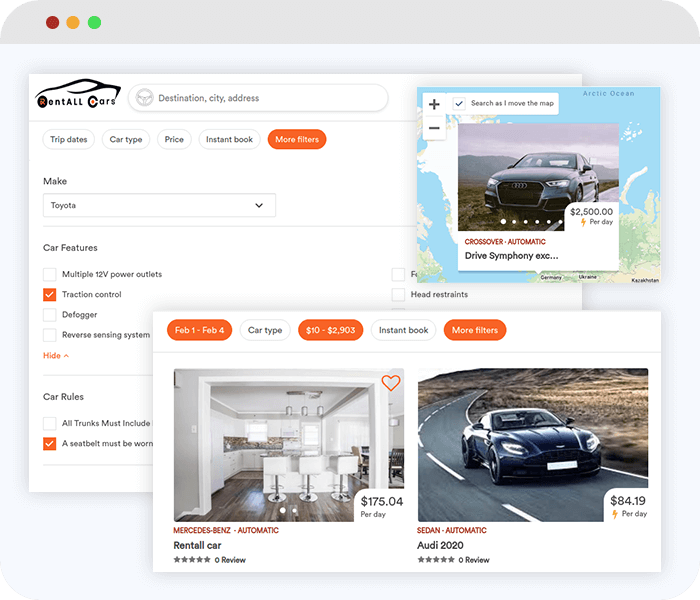Uncheck A seatbelt must be worn rule
Screen dimensions: 700x600
click(50, 444)
